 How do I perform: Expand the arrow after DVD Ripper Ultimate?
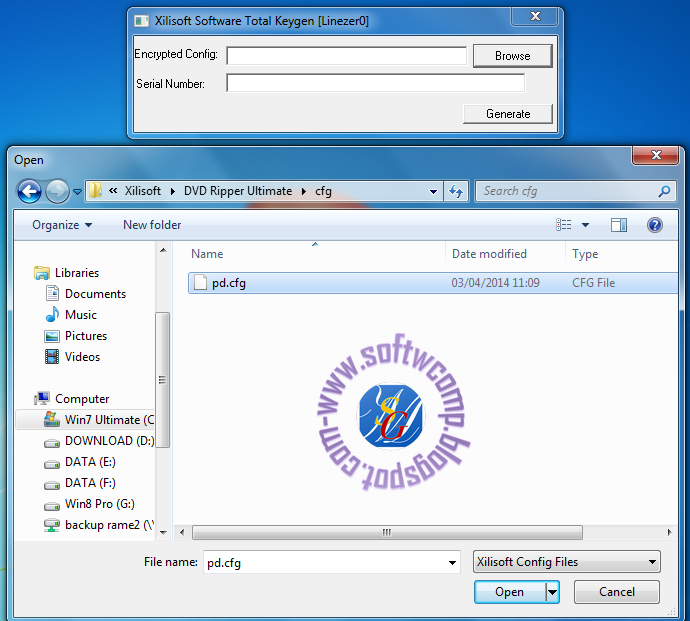(304, 191)
